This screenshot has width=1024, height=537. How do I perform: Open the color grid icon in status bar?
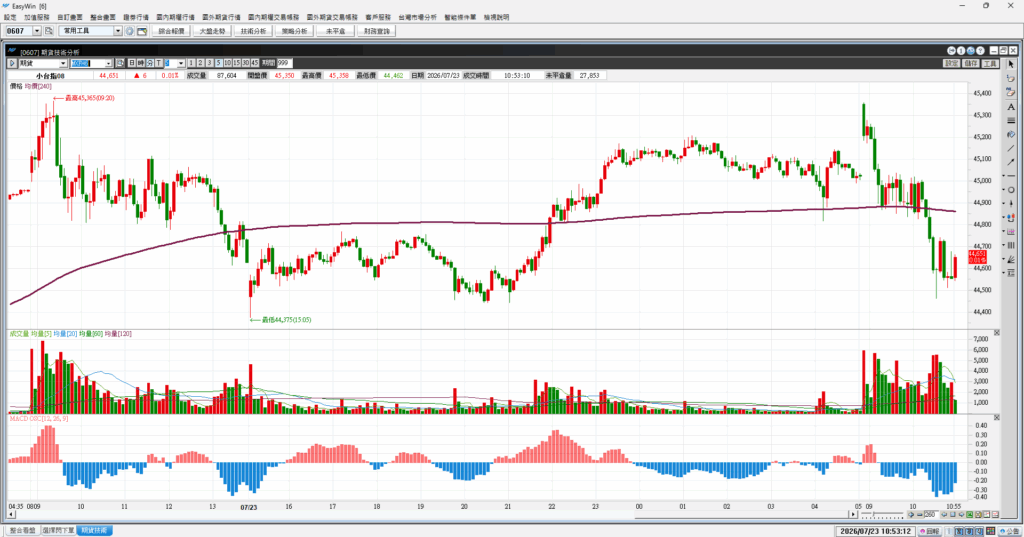[991, 530]
